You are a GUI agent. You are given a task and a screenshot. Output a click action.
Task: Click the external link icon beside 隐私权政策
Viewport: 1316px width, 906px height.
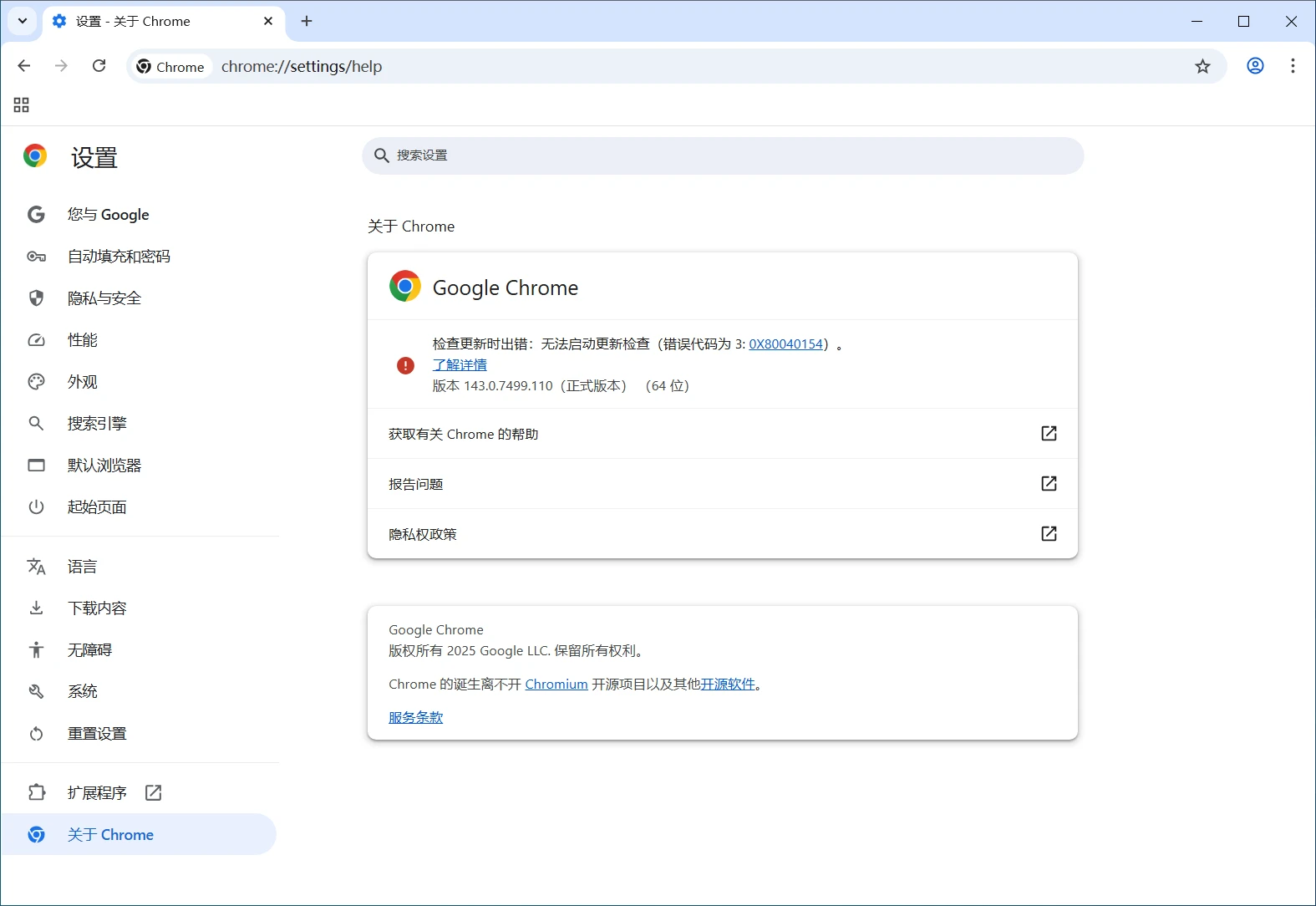[x=1049, y=534]
